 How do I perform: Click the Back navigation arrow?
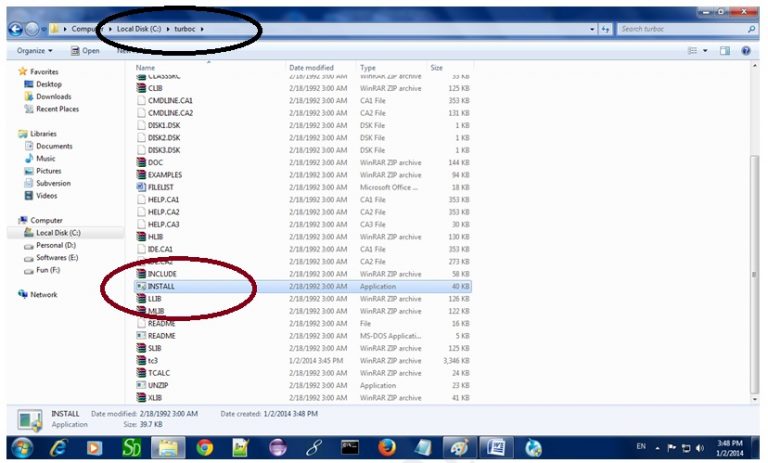point(15,29)
